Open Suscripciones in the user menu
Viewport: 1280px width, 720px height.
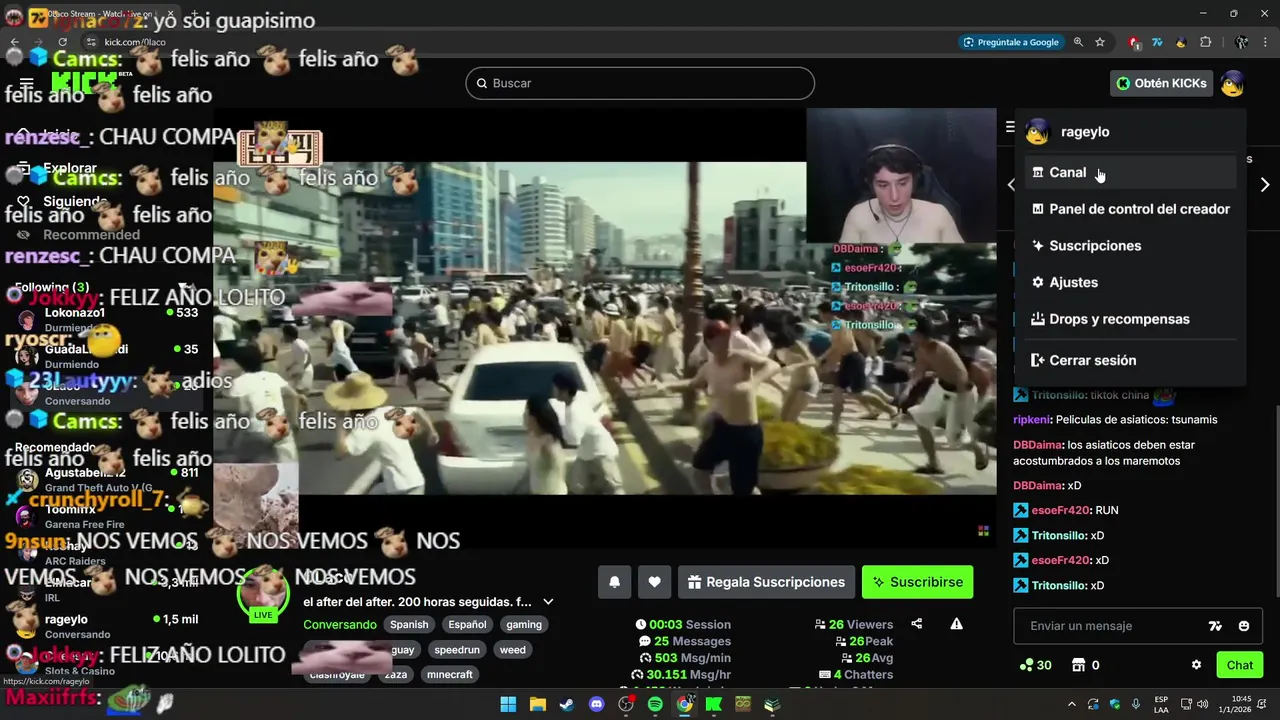(1130, 246)
